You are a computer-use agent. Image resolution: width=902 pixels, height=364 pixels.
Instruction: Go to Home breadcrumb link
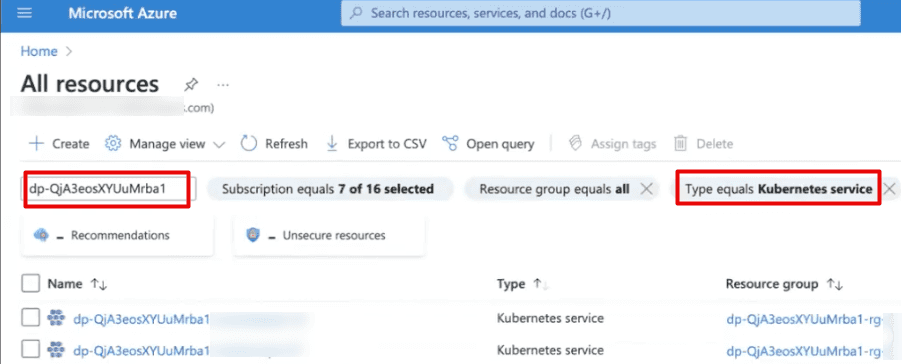click(x=39, y=51)
